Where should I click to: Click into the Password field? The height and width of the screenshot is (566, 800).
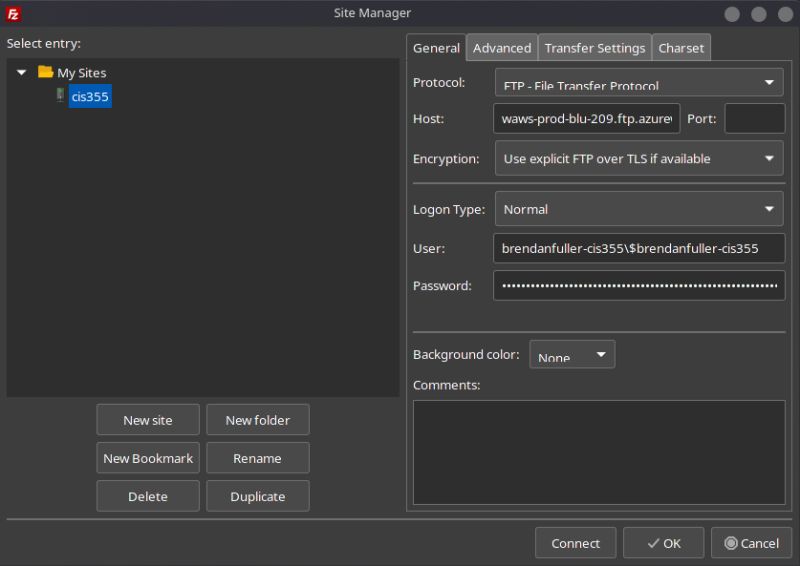point(639,285)
